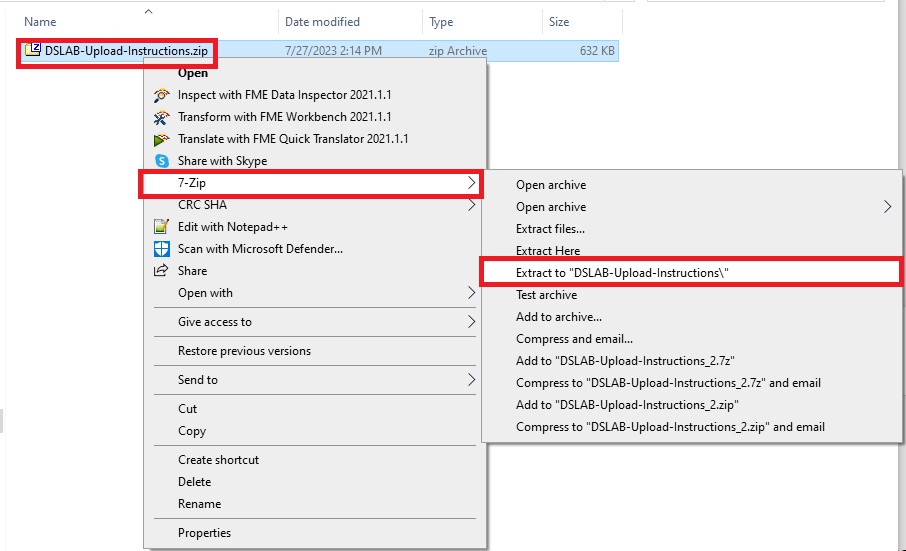Viewport: 906px width, 551px height.
Task: Sort files by the Name column header
Action: (40, 21)
